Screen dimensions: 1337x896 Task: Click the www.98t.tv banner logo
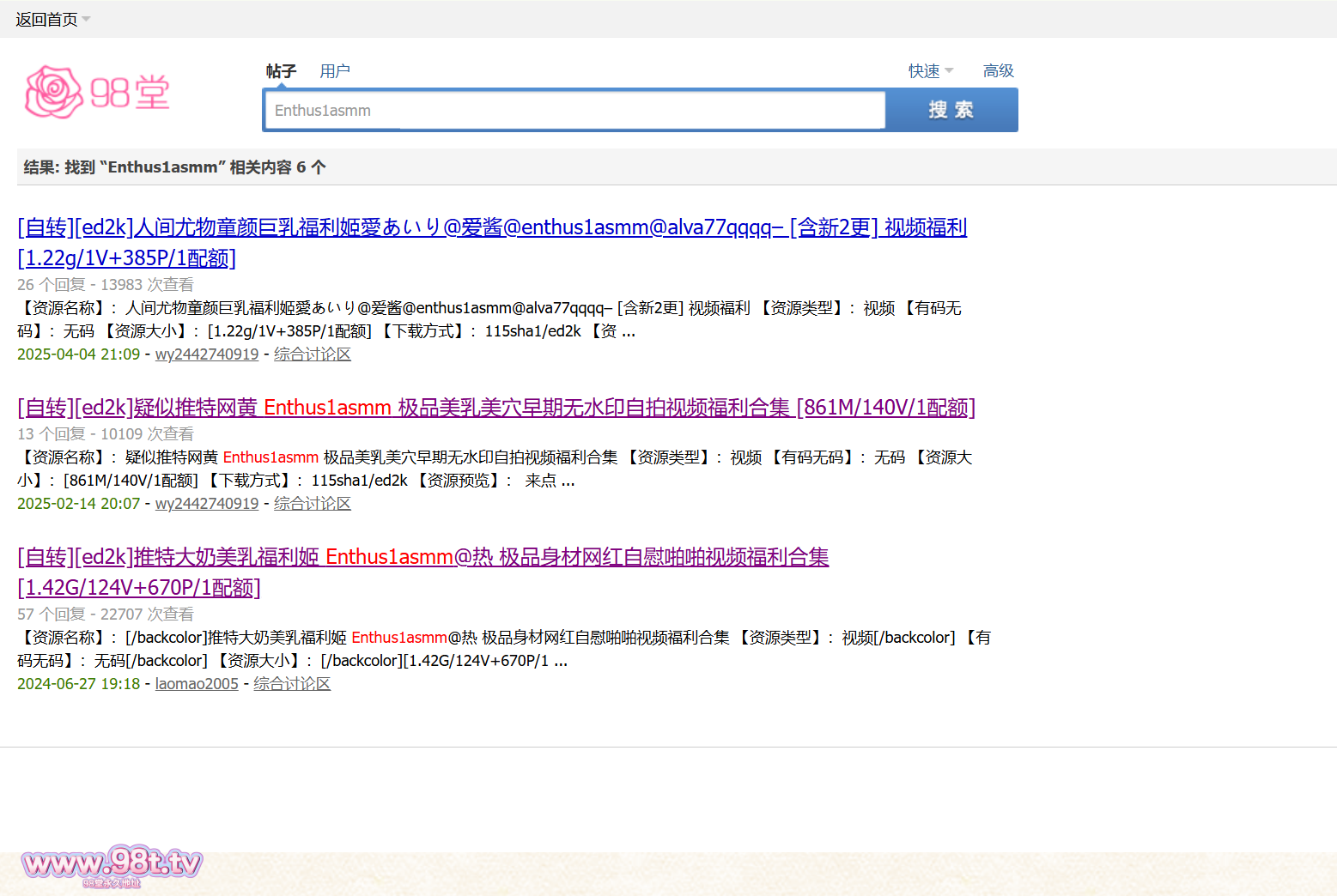pyautogui.click(x=112, y=865)
